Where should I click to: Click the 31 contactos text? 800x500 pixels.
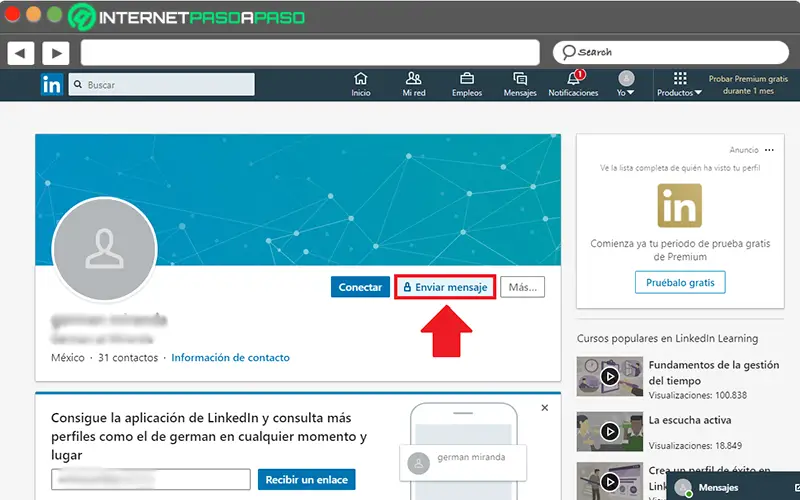click(128, 358)
